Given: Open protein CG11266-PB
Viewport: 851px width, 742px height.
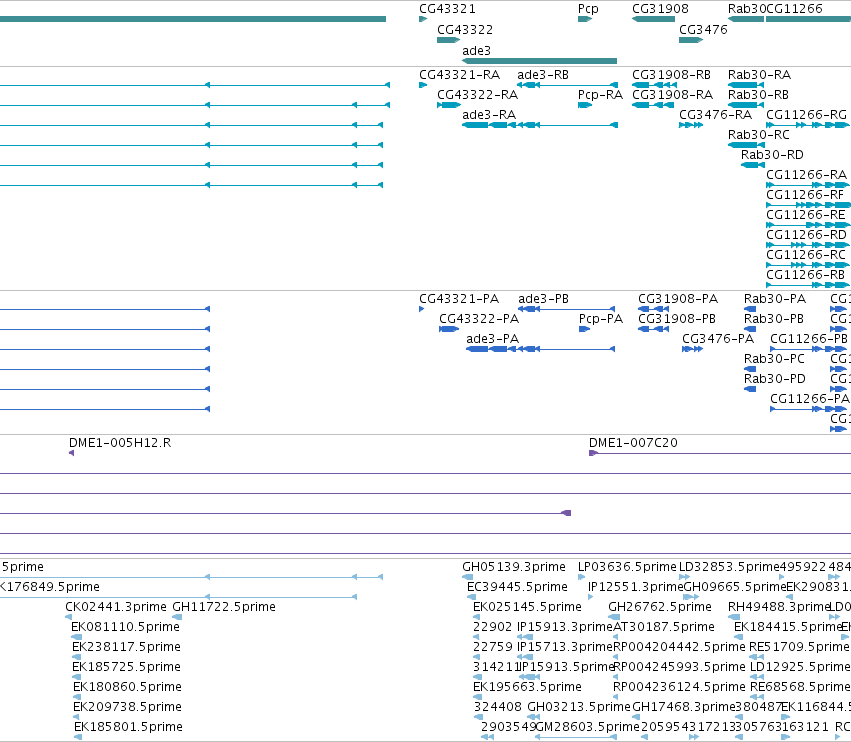Looking at the screenshot, I should tap(809, 339).
